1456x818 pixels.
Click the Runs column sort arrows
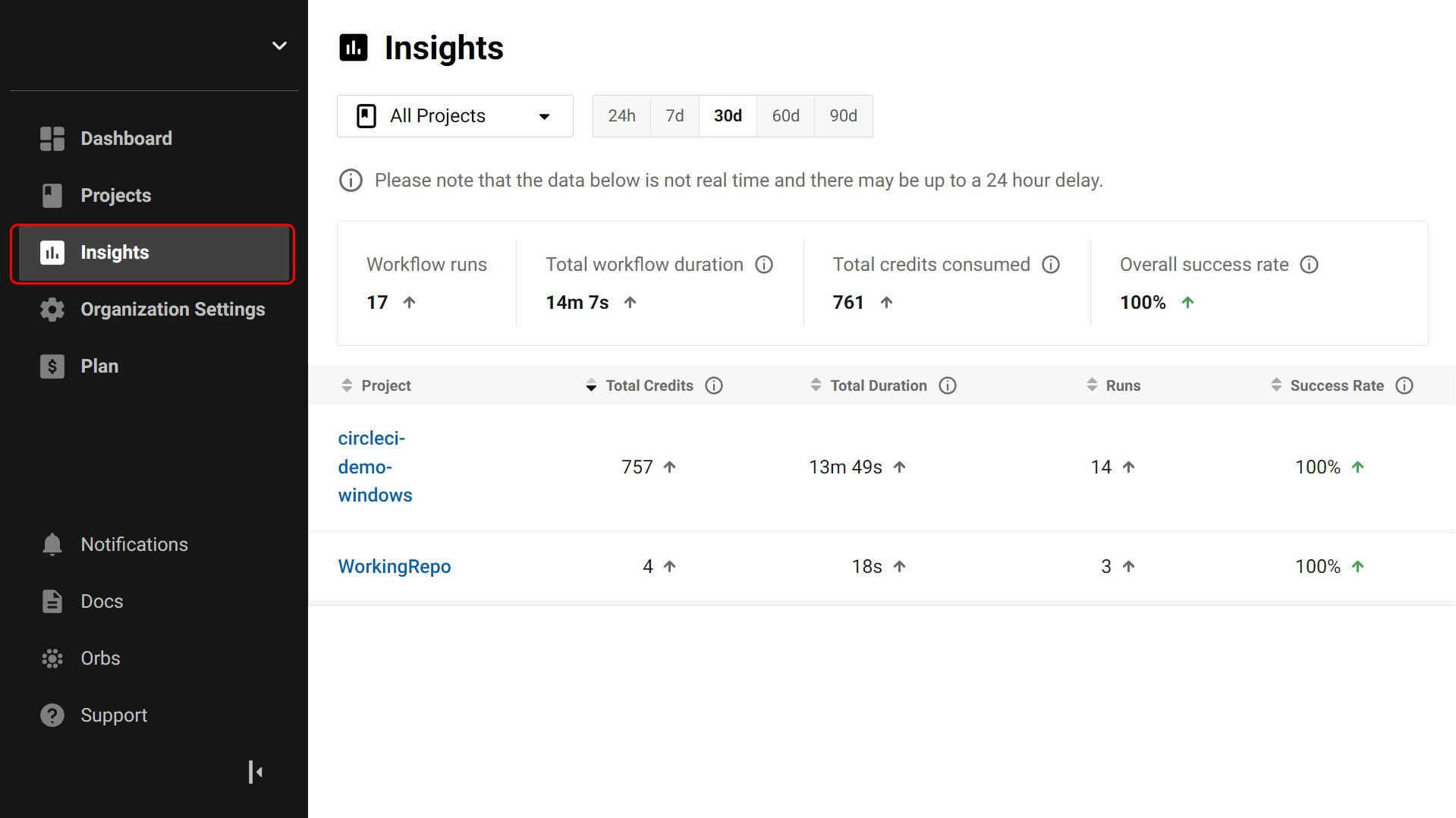pos(1093,385)
